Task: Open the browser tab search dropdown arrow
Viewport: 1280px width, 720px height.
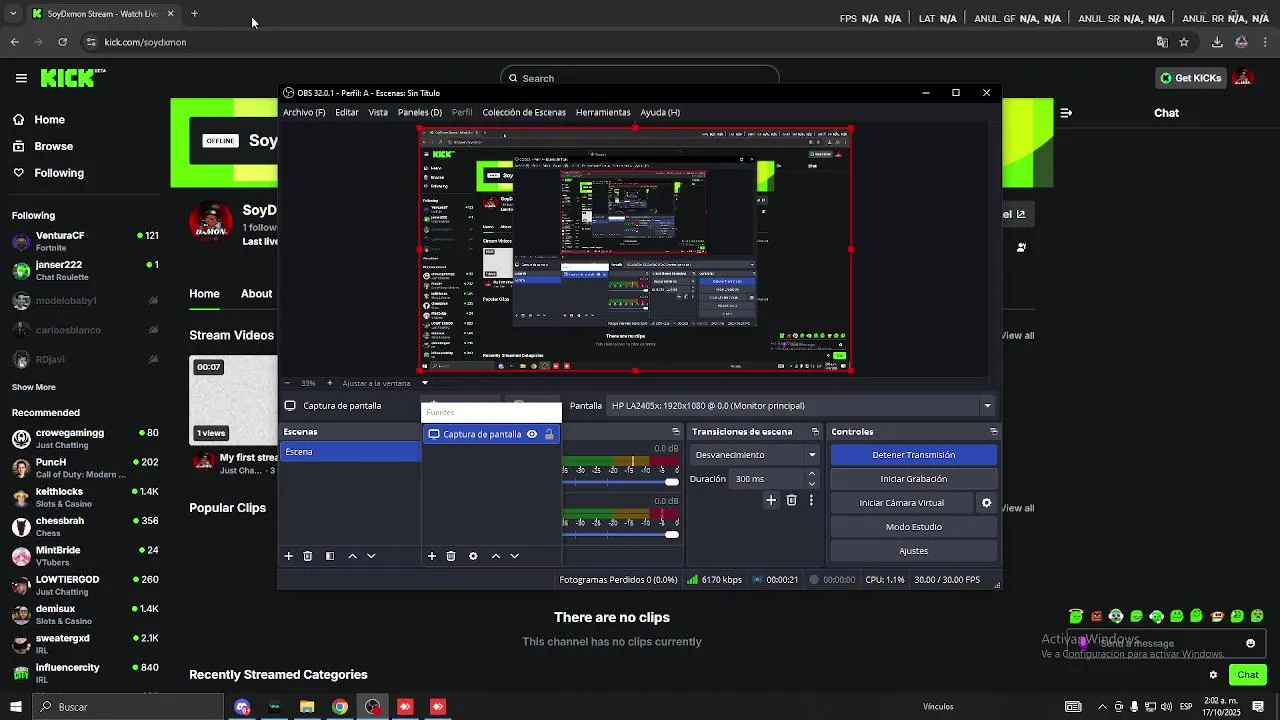Action: pos(13,14)
